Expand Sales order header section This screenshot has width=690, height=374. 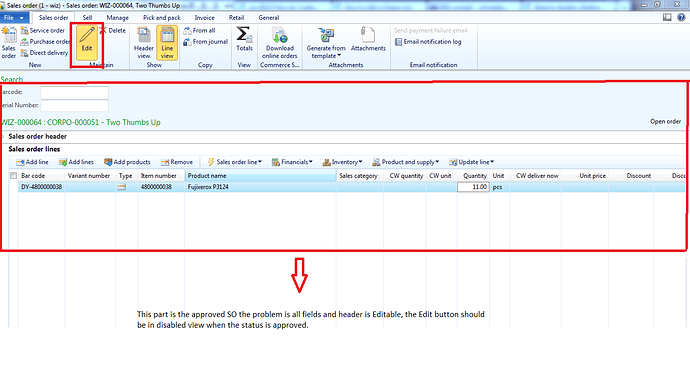coord(37,136)
